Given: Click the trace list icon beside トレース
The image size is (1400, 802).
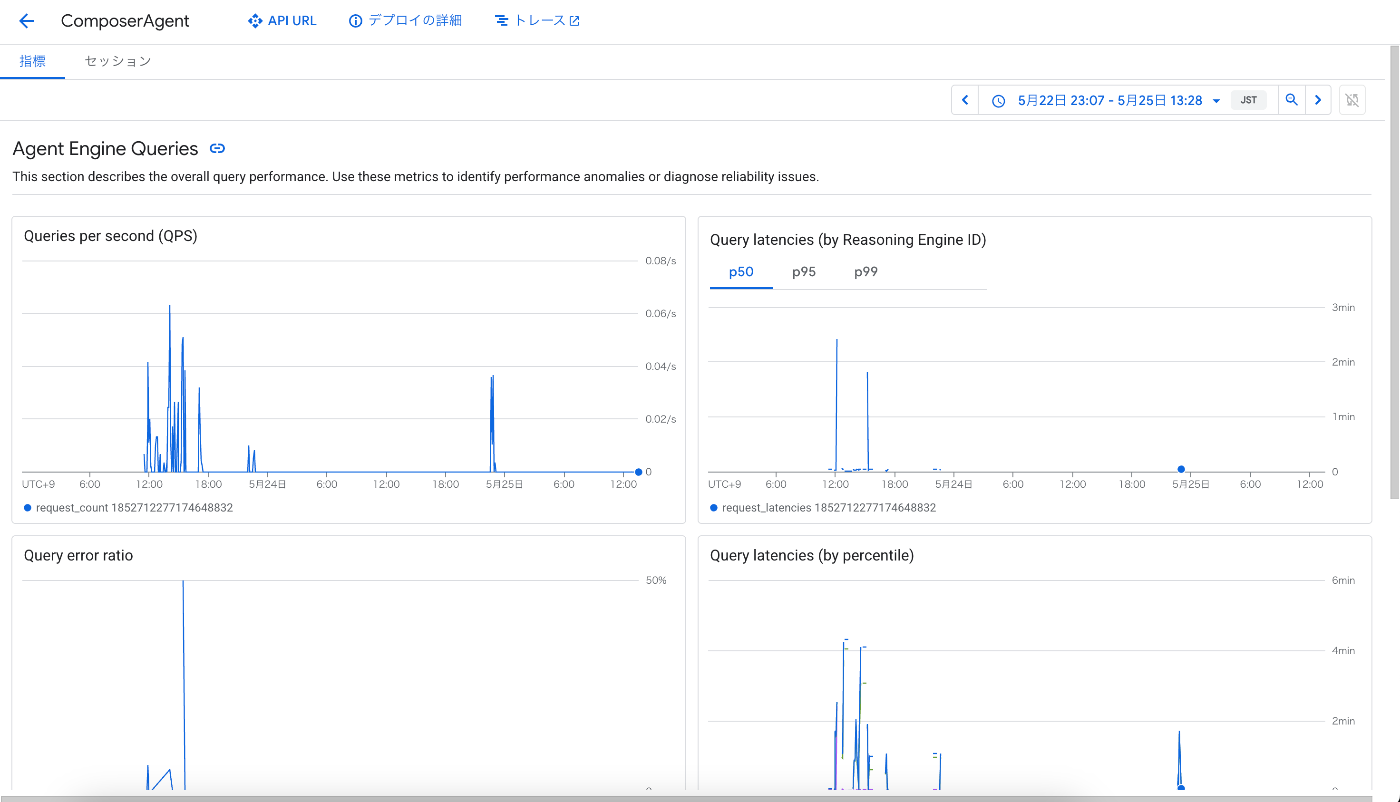Looking at the screenshot, I should tap(502, 21).
